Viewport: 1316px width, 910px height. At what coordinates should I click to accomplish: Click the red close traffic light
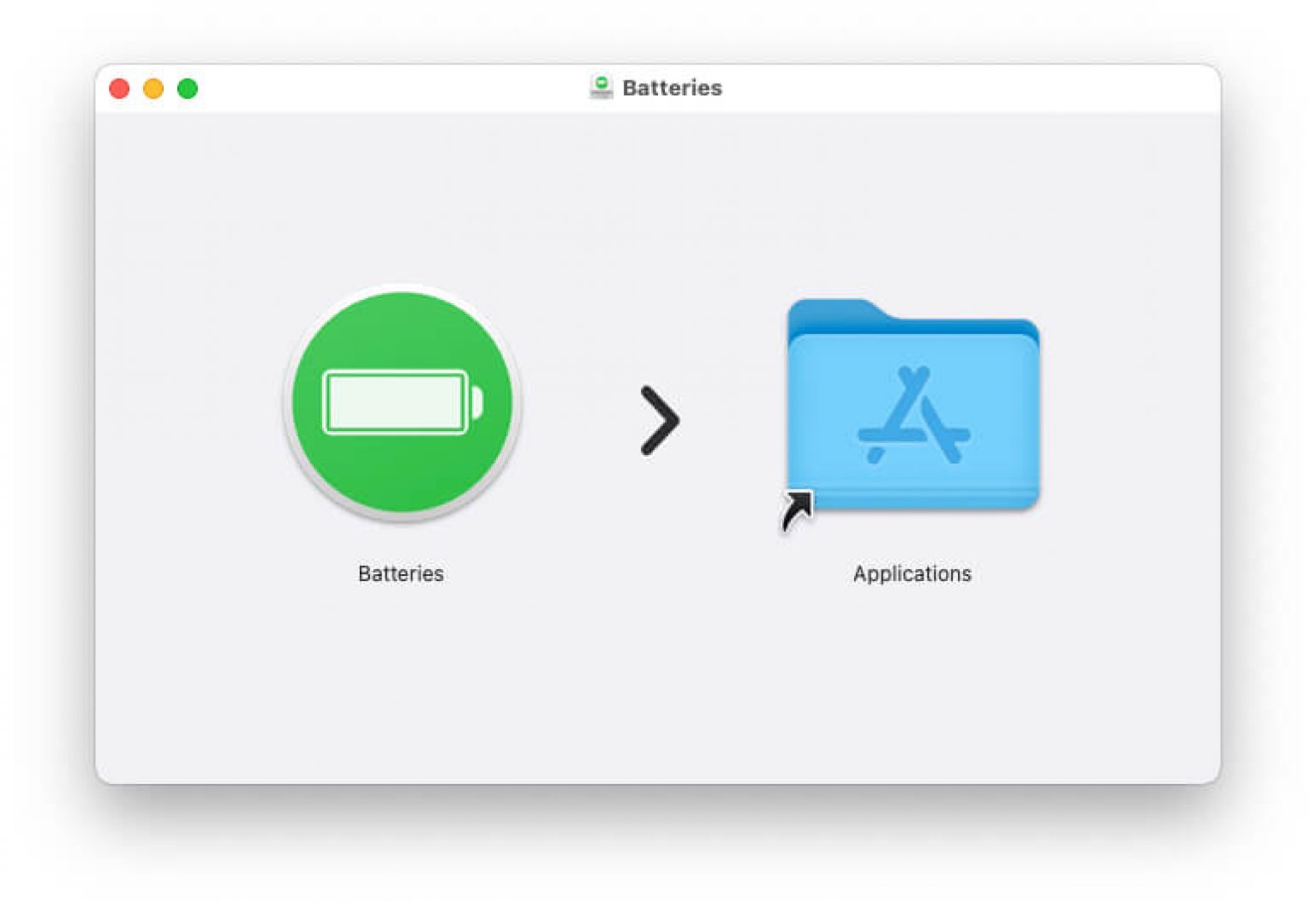(x=119, y=88)
